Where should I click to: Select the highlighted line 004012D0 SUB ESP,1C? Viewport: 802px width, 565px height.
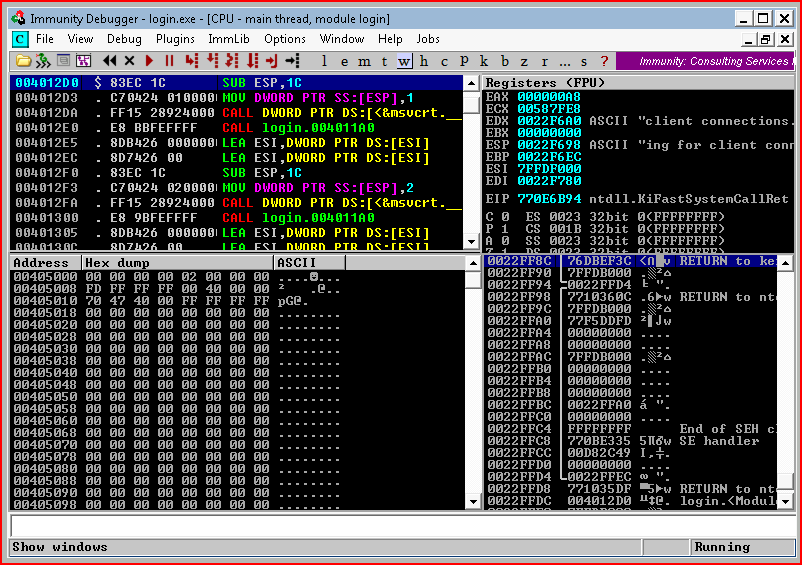(237, 83)
